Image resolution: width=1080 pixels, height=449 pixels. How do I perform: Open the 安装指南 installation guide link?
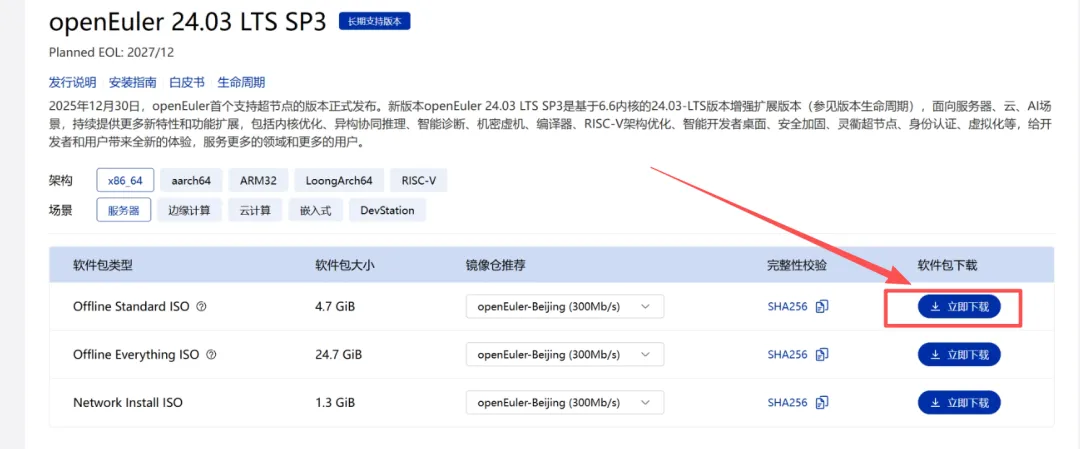(132, 82)
